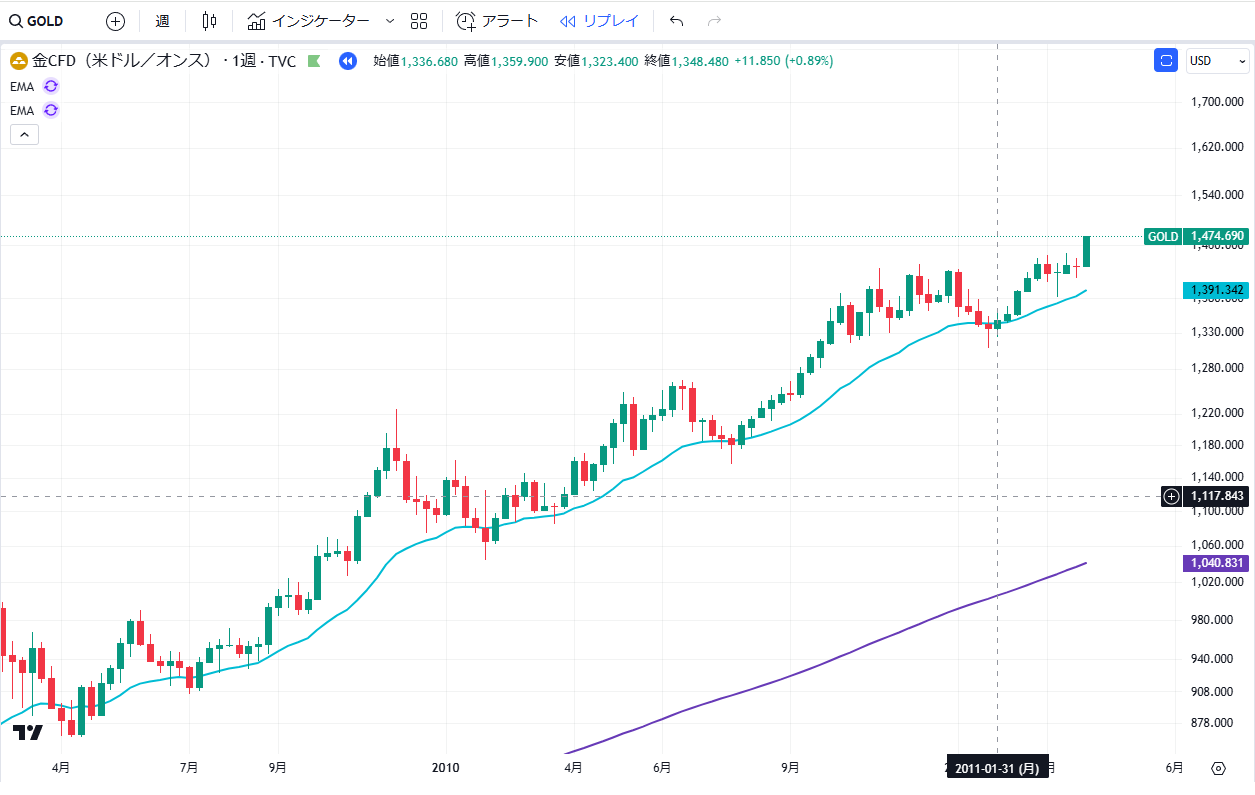Click the リプレイ bar replay button

point(599,21)
